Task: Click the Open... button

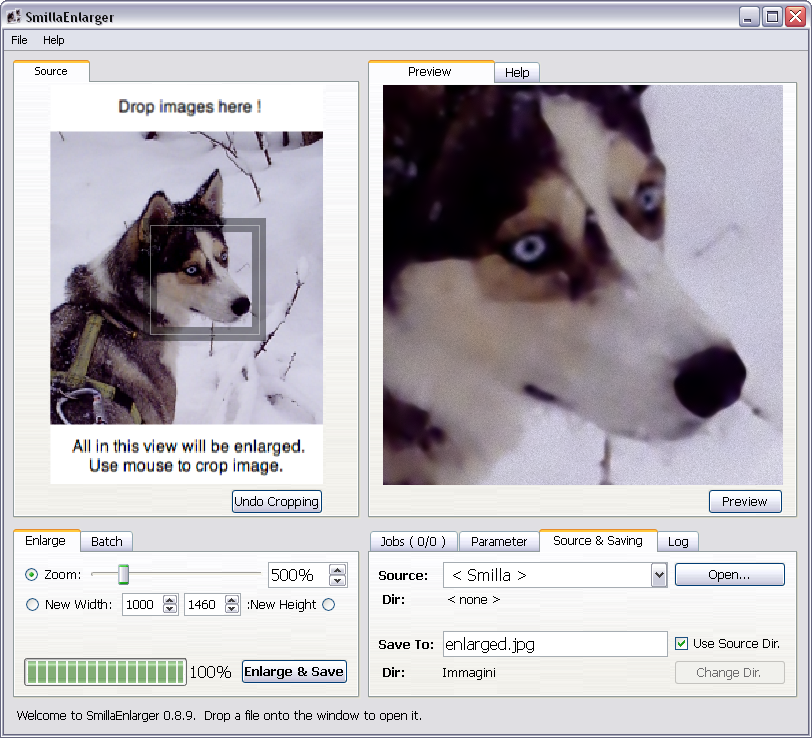Action: [x=729, y=575]
